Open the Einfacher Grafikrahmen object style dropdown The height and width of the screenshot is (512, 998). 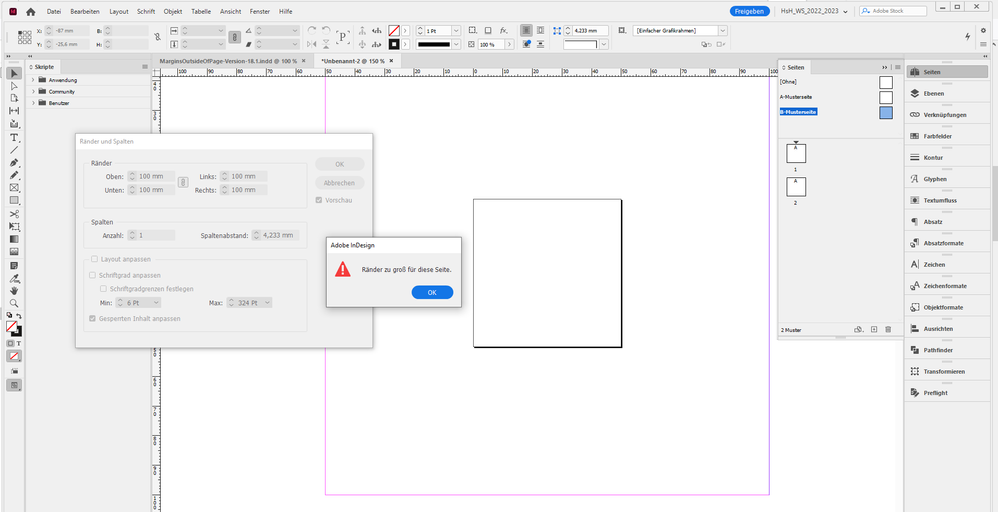click(722, 30)
